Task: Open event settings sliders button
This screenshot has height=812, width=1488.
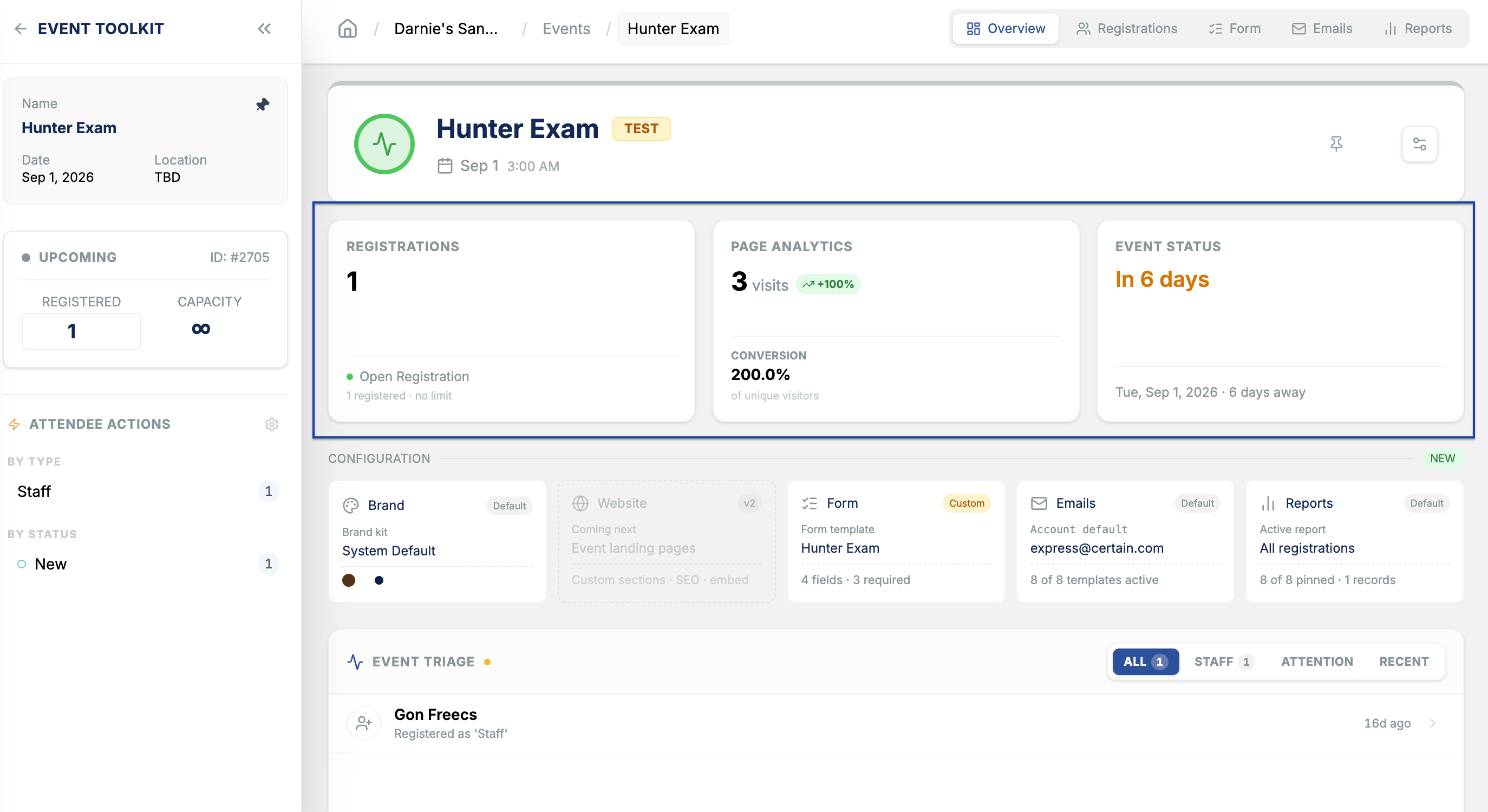Action: (1419, 144)
